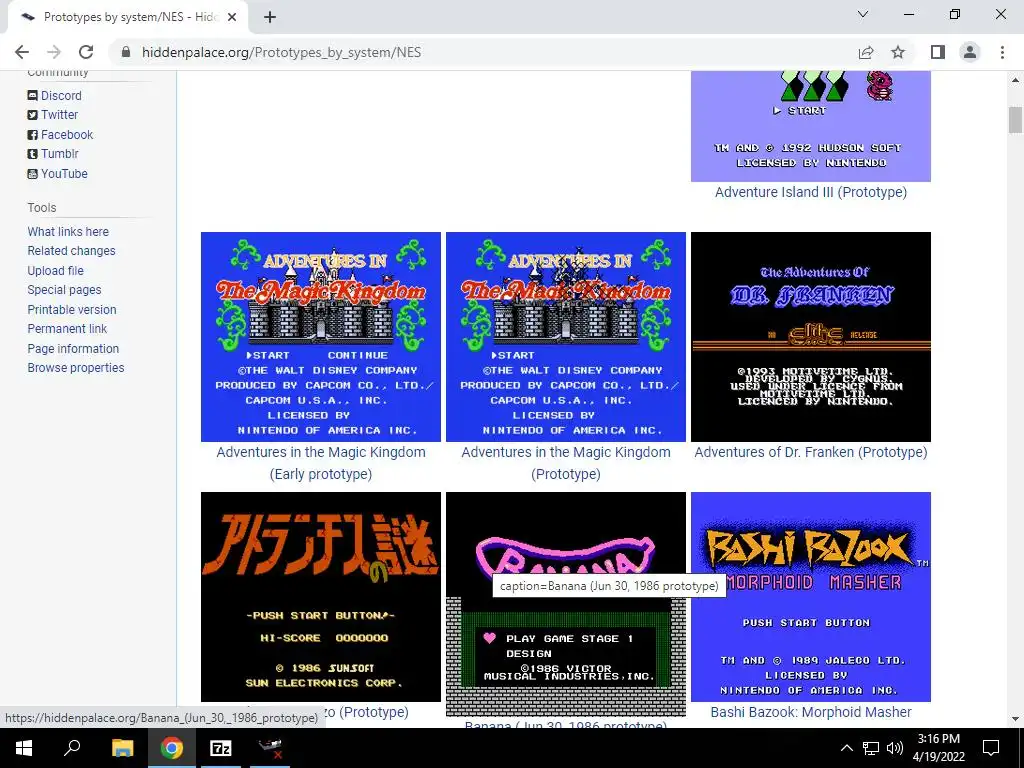Open Bashi Bazook: Morphoid Masher link
Viewport: 1024px width, 768px height.
tap(810, 712)
